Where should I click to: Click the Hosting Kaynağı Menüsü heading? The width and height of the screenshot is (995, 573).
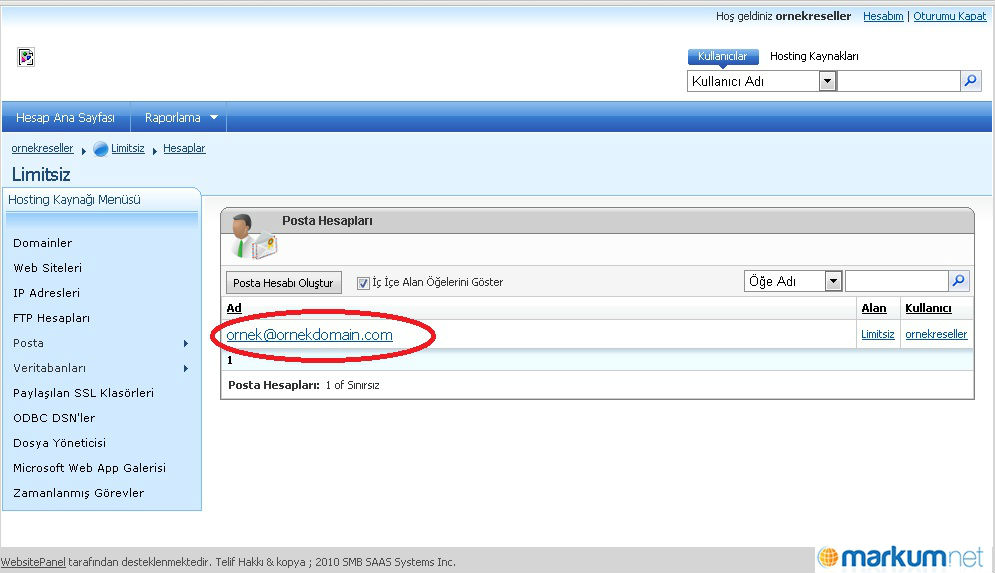[74, 200]
